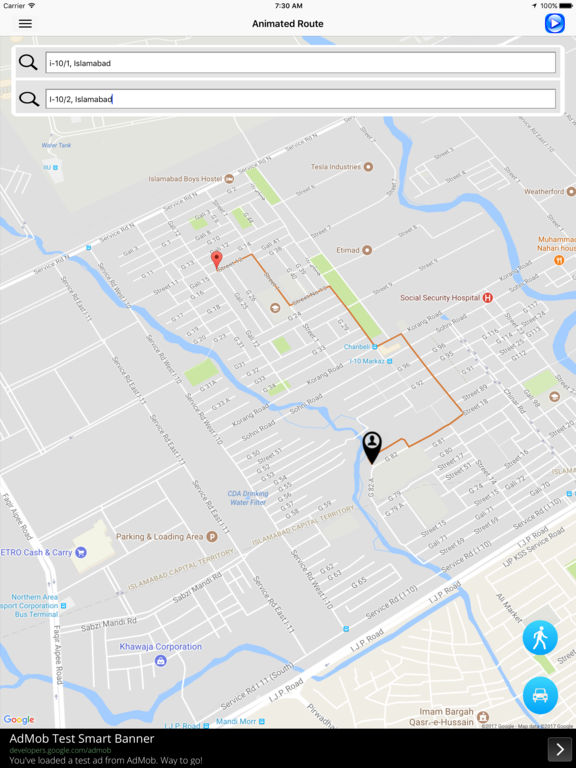Open the developers.google.com/admob link

click(60, 750)
